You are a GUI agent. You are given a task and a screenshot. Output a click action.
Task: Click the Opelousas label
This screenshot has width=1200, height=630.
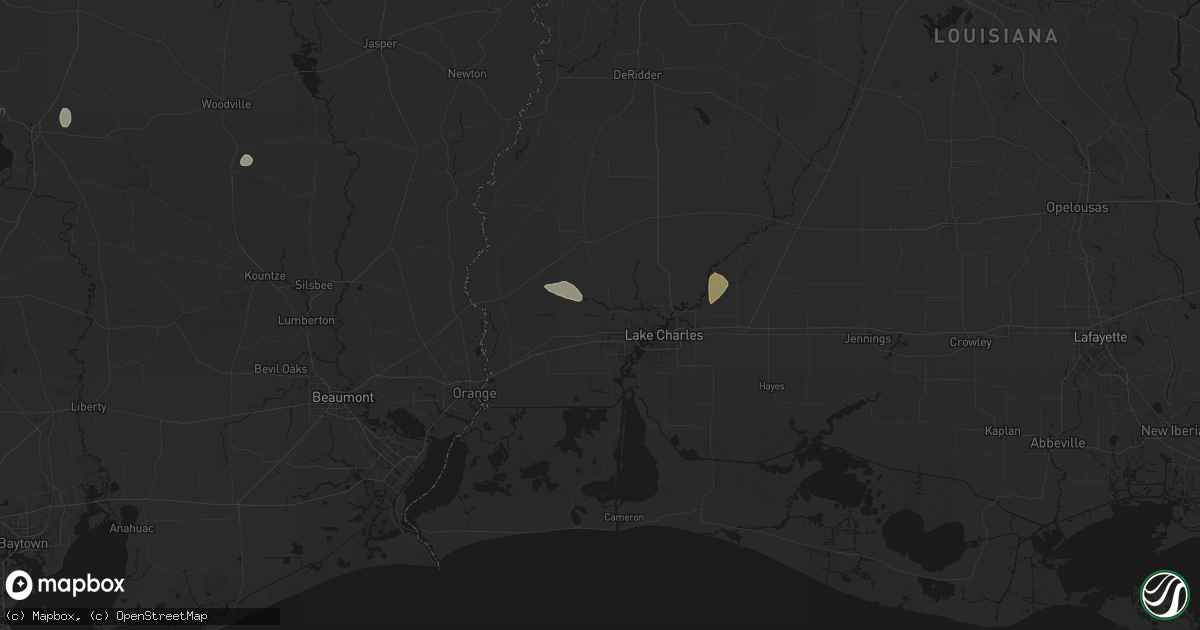click(x=1077, y=207)
